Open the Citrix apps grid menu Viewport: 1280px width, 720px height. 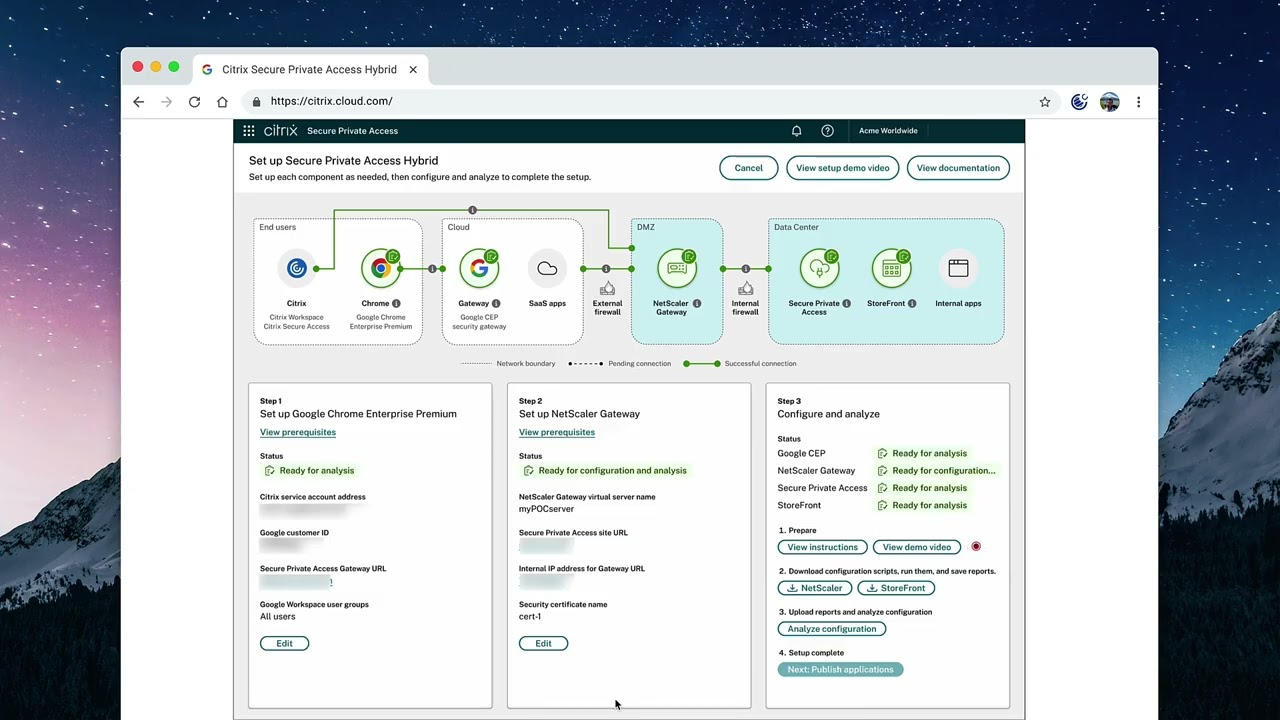[x=249, y=131]
